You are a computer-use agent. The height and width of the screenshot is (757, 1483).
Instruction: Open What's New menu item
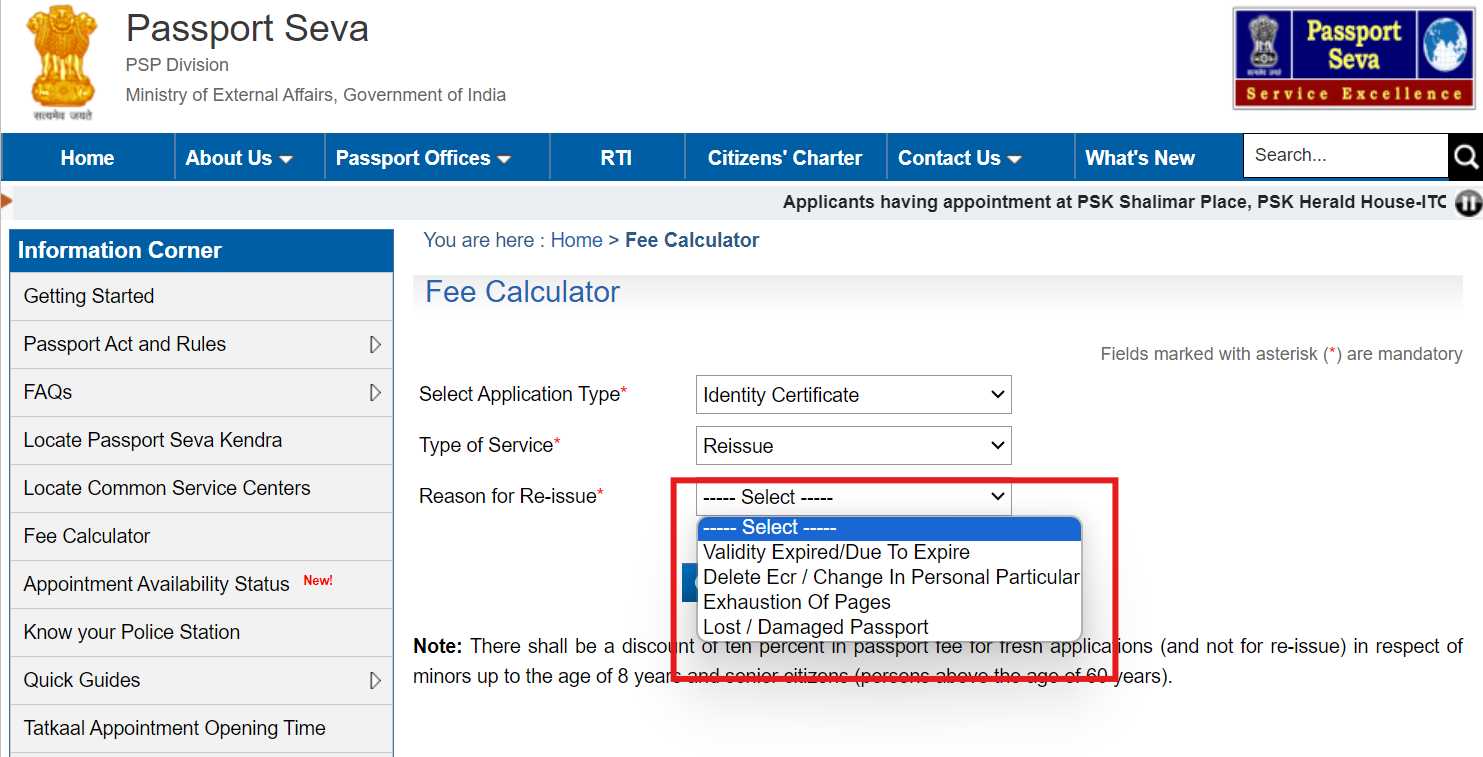1140,158
